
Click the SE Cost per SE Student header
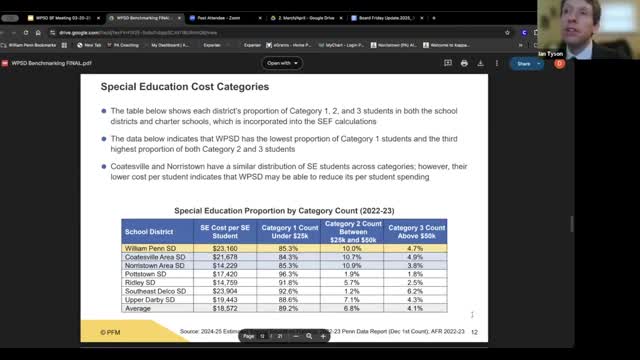(225, 232)
